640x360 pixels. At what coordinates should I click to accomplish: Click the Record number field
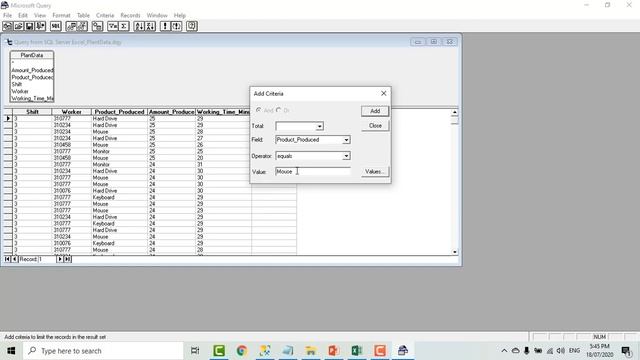pos(47,259)
